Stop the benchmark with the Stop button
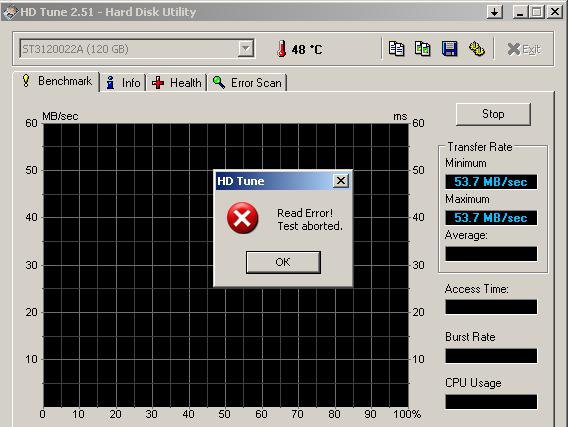 point(493,114)
